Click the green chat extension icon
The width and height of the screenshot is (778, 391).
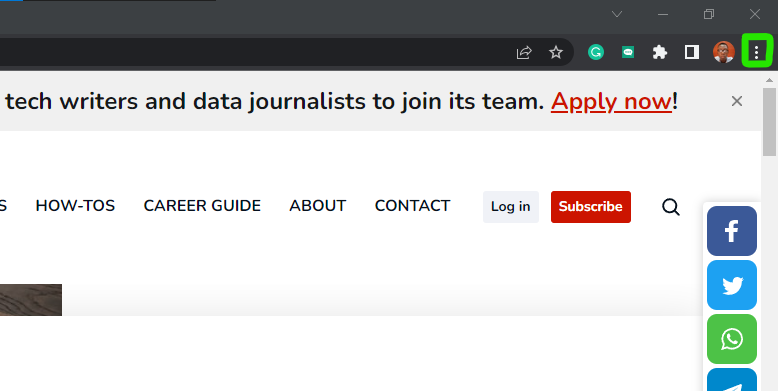(628, 52)
